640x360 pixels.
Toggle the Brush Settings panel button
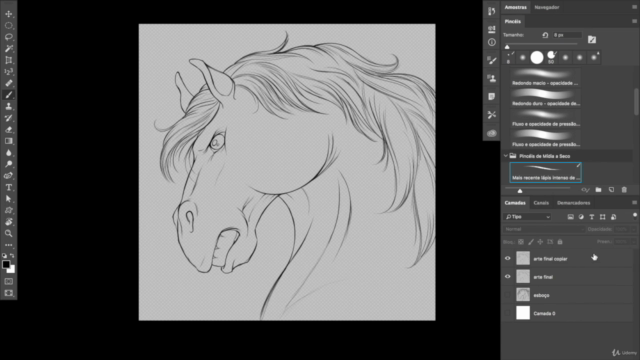click(592, 40)
